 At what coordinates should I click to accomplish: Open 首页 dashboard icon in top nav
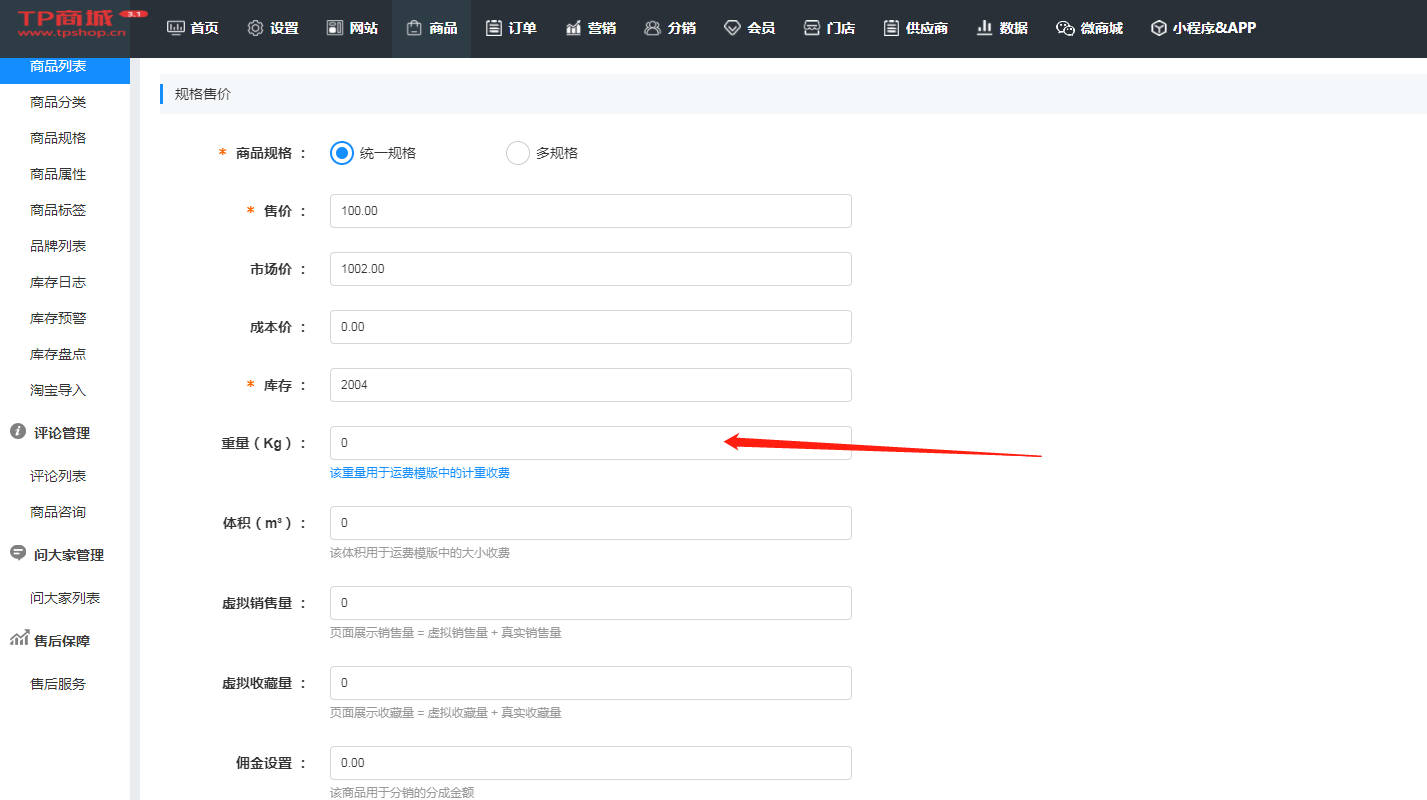click(x=176, y=28)
